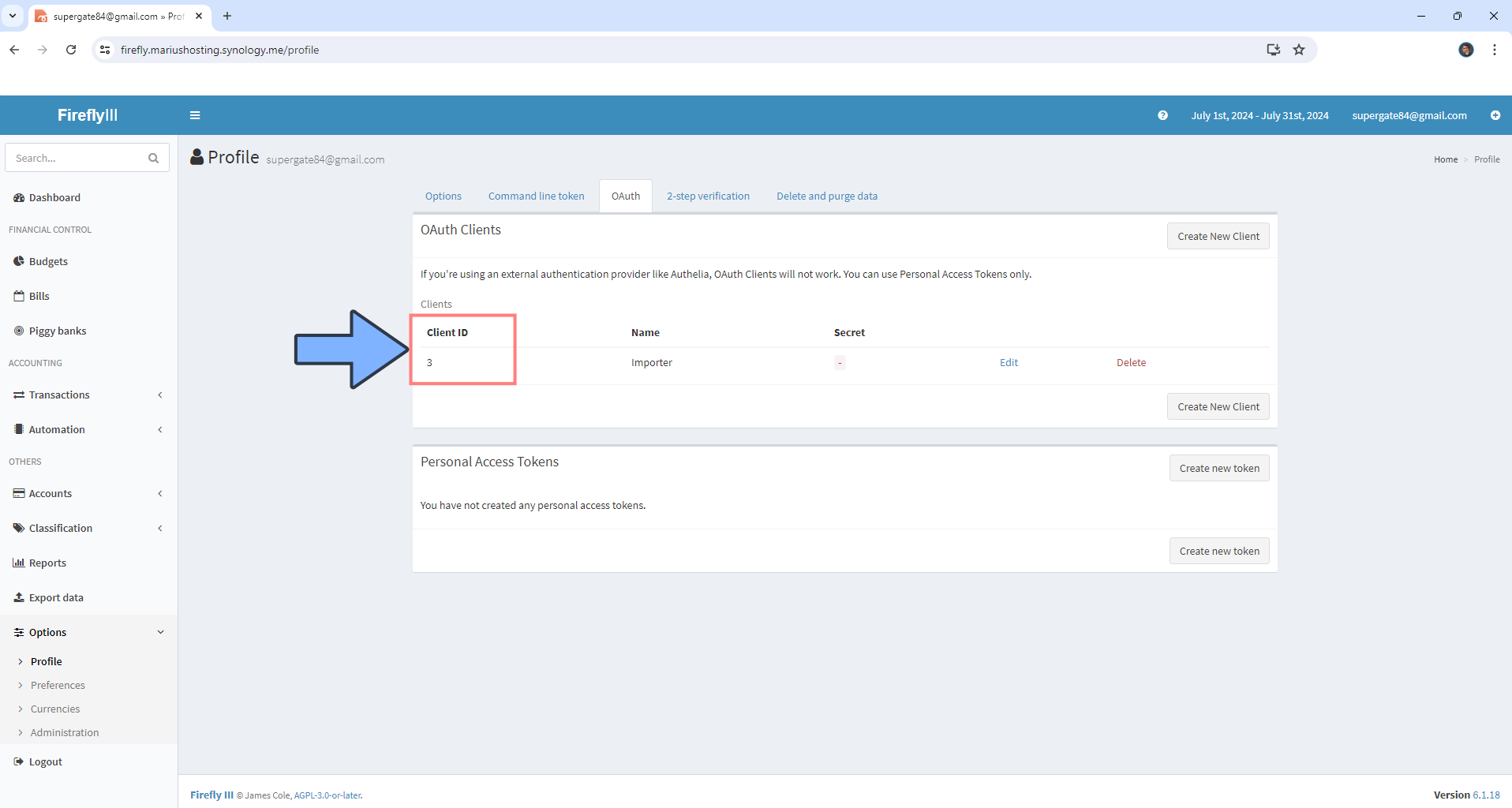Image resolution: width=1512 pixels, height=808 pixels.
Task: Click the search magnifier icon
Action: tap(153, 159)
